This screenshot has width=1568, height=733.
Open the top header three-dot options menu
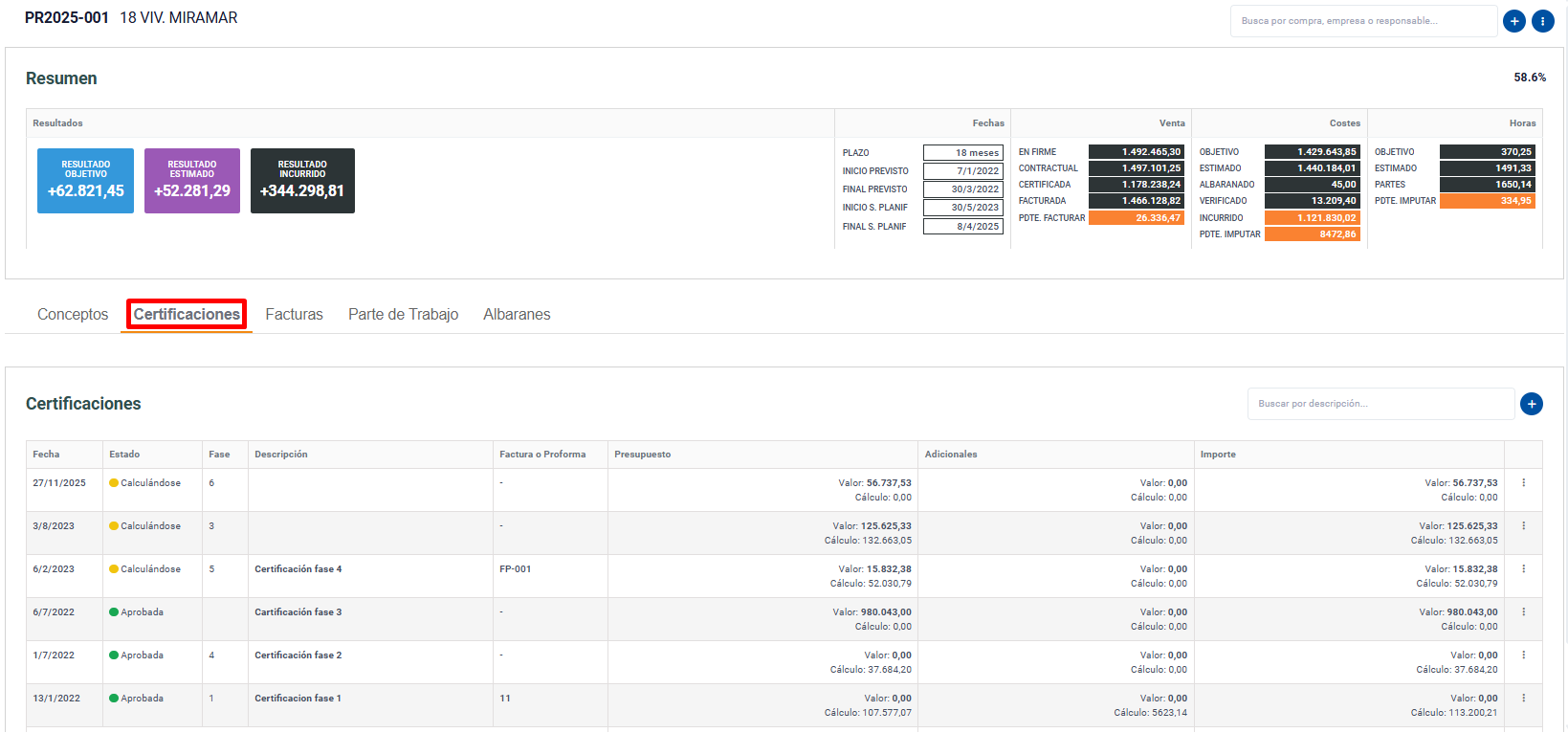point(1542,21)
